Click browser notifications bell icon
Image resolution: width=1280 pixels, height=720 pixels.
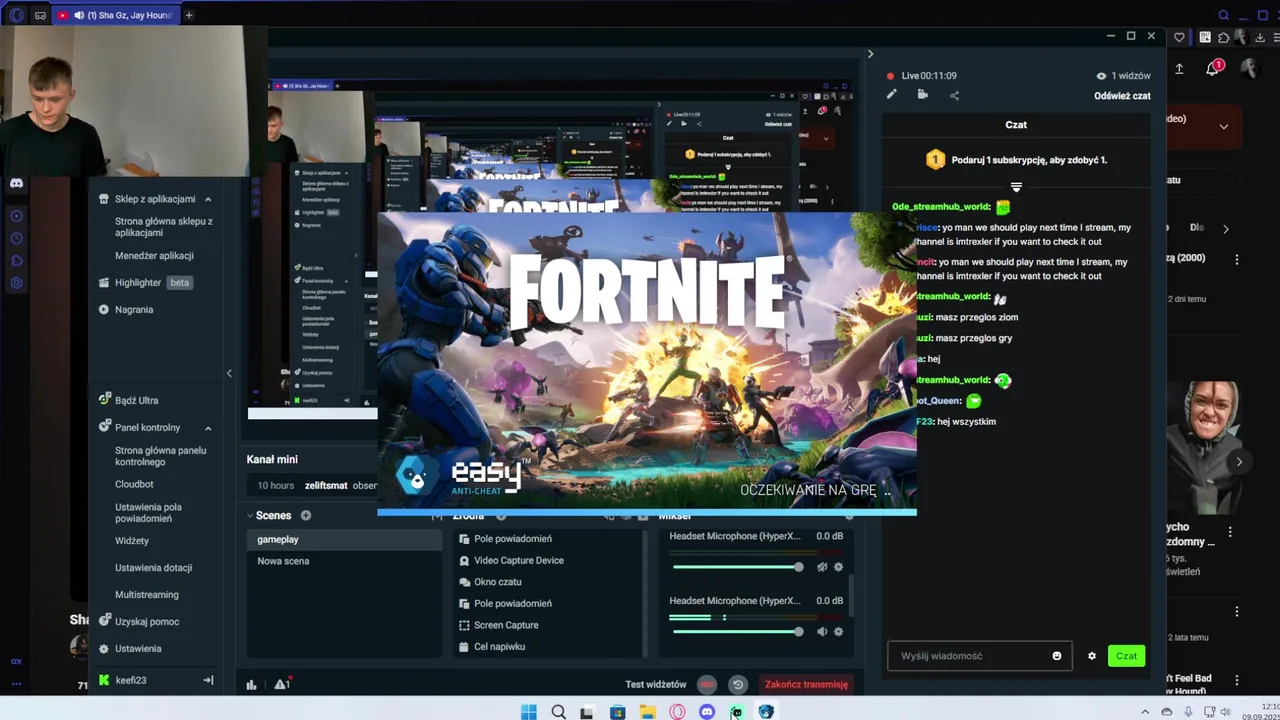pos(1213,68)
